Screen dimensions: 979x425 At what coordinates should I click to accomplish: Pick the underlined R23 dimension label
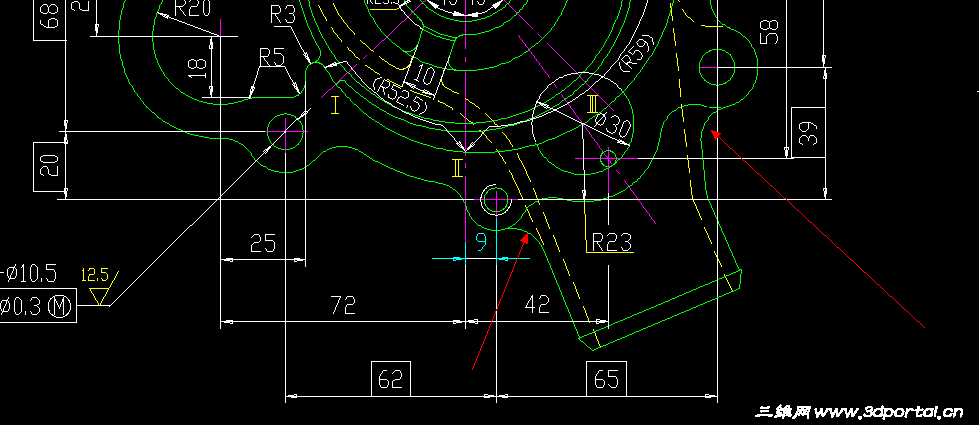click(612, 242)
